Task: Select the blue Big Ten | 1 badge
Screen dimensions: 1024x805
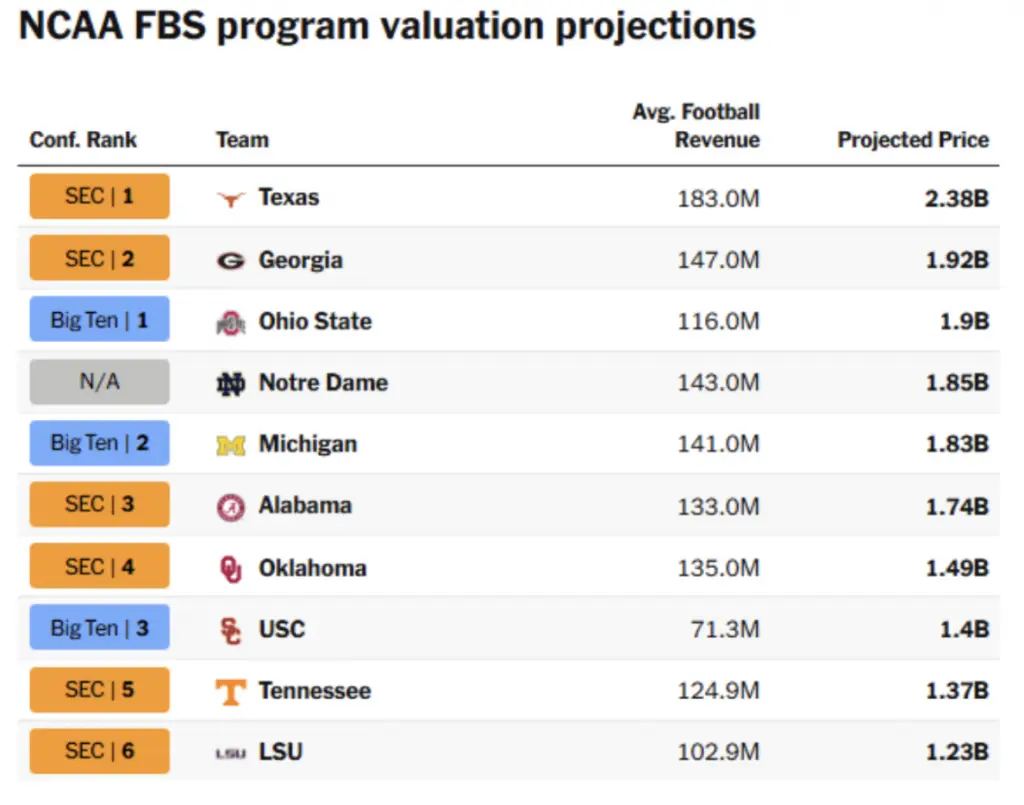Action: (x=99, y=321)
